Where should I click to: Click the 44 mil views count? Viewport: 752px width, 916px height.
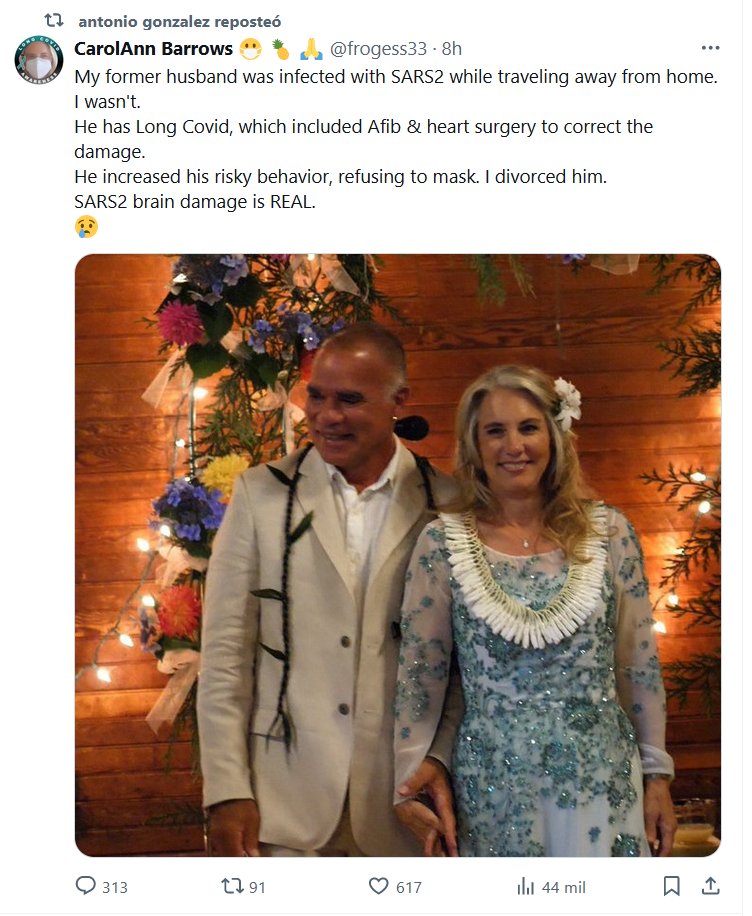564,887
